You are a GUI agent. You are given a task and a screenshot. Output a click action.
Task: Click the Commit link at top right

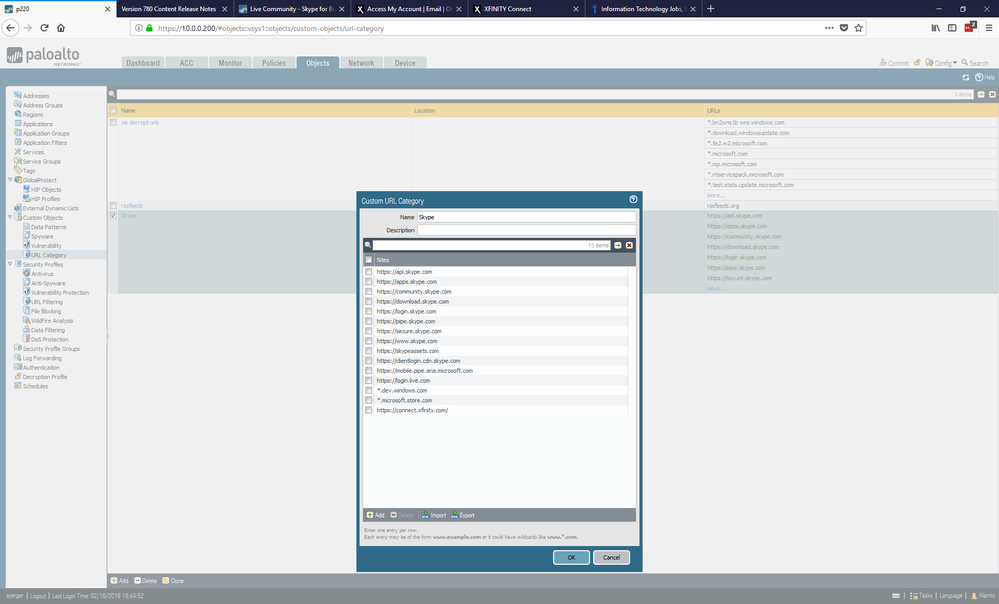tap(894, 63)
